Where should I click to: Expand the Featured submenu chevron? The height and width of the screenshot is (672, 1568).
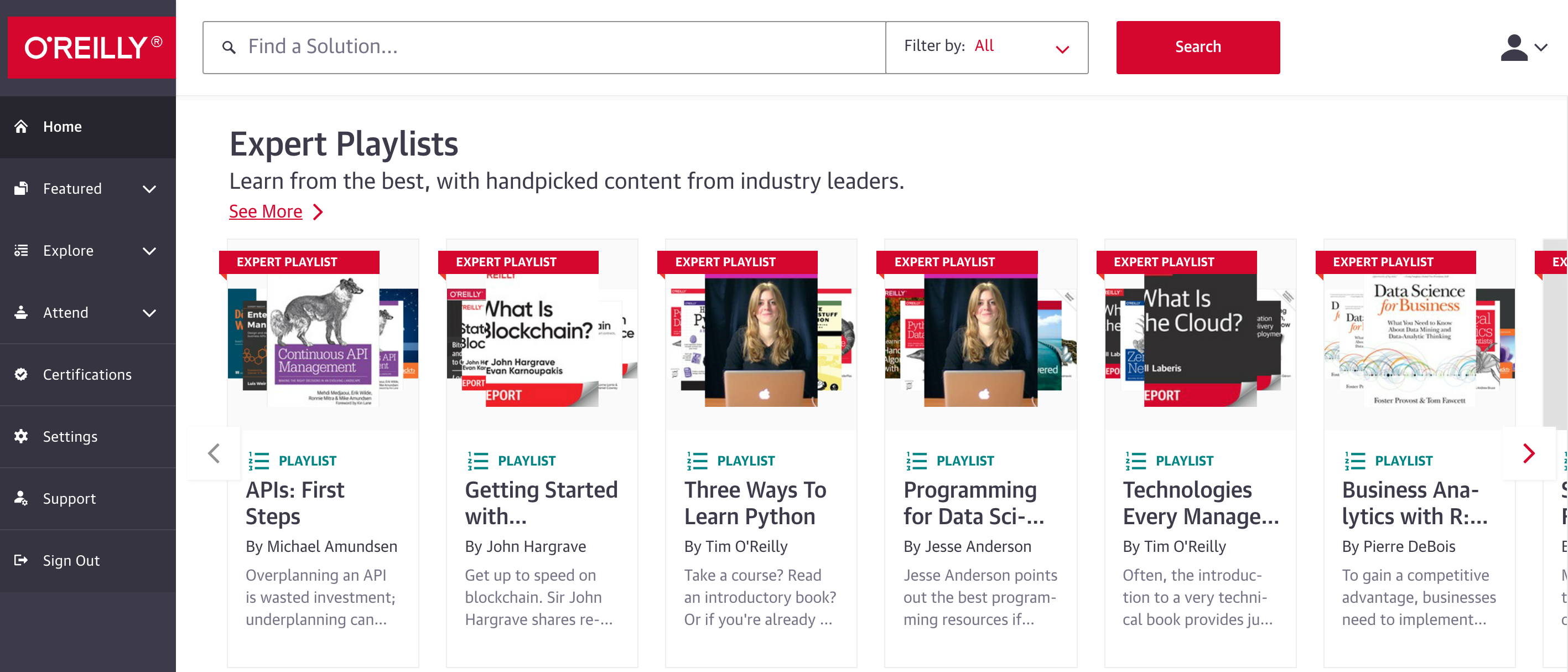149,189
